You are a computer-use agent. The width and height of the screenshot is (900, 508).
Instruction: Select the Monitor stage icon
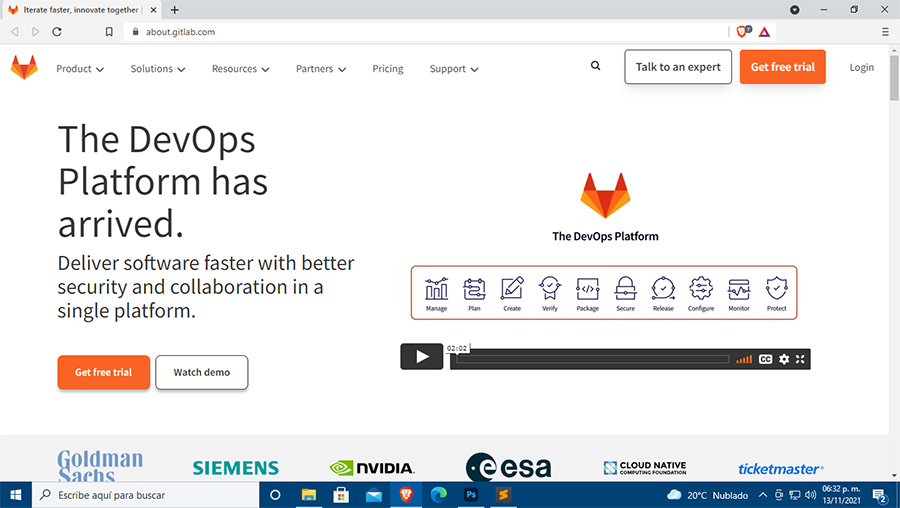(739, 289)
